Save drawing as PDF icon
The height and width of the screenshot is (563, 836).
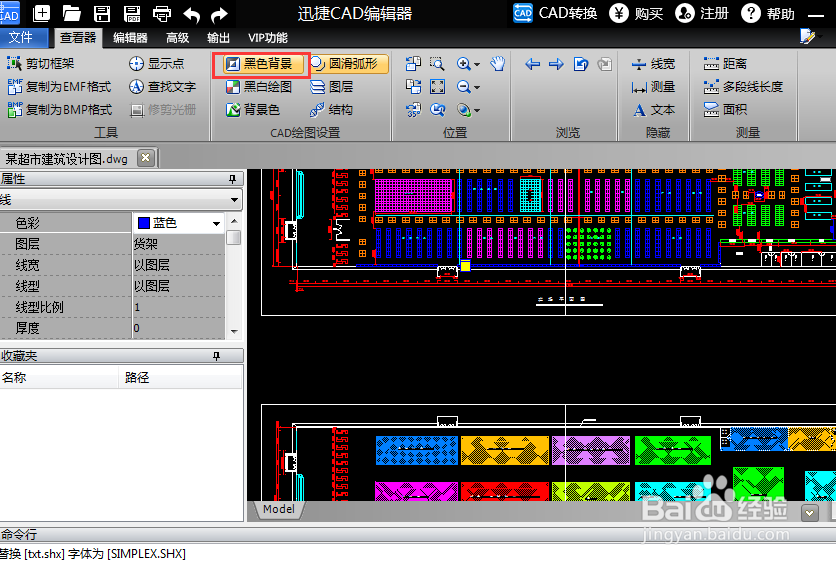pos(132,13)
